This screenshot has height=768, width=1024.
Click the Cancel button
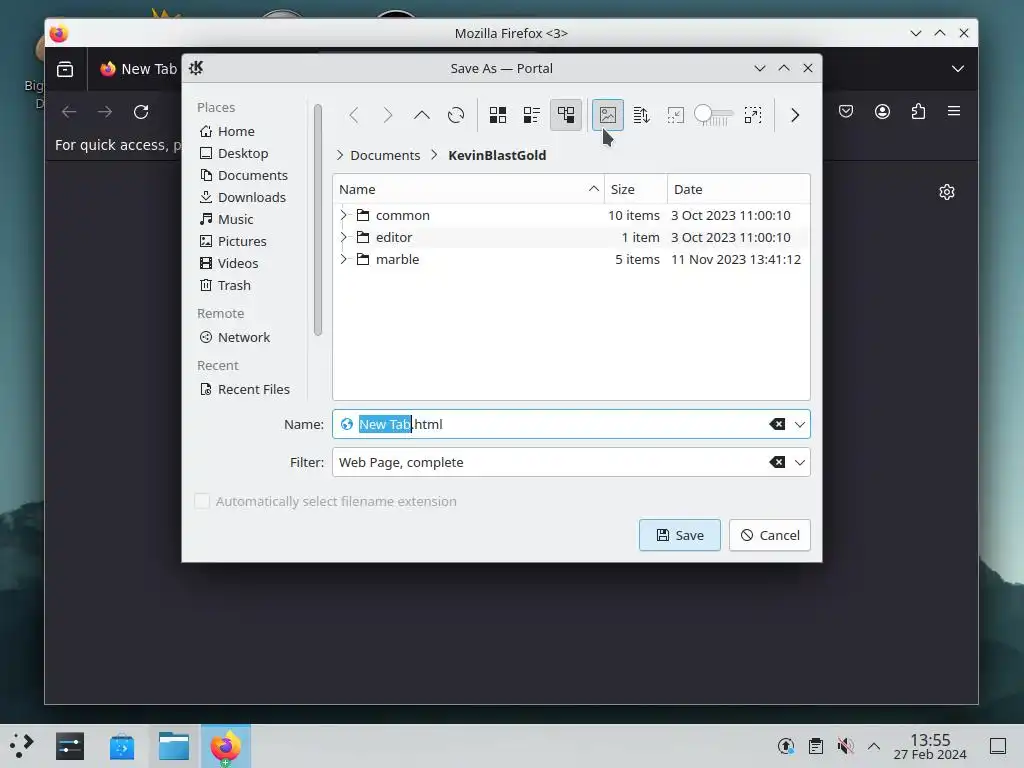pyautogui.click(x=770, y=536)
